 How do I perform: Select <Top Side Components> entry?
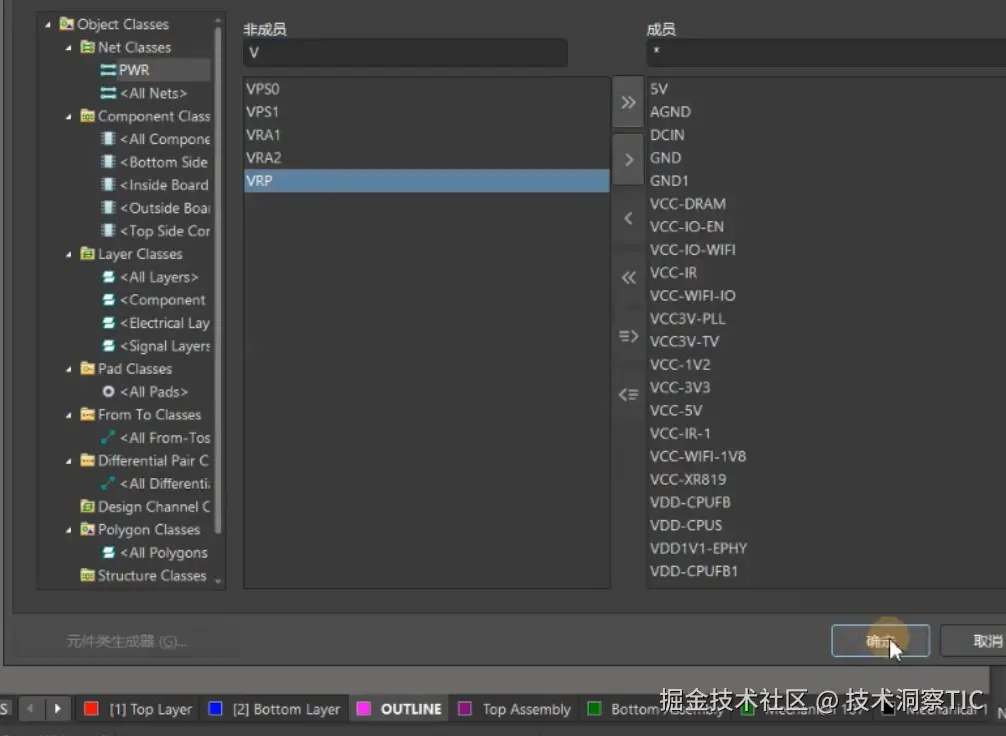point(165,231)
